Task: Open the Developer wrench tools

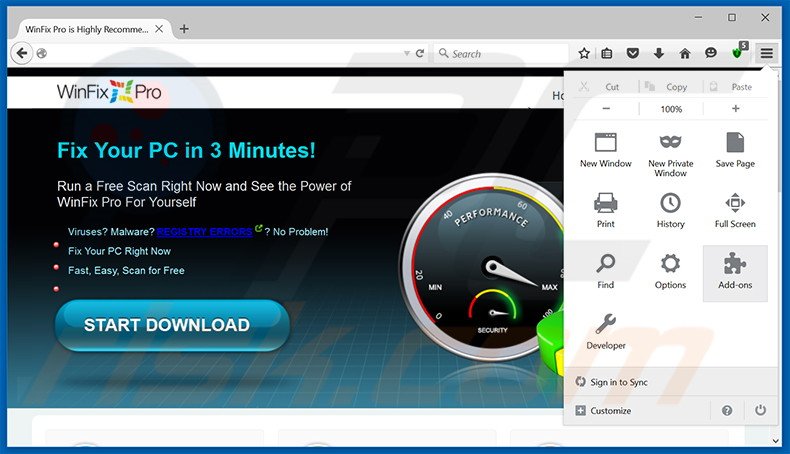Action: point(606,333)
